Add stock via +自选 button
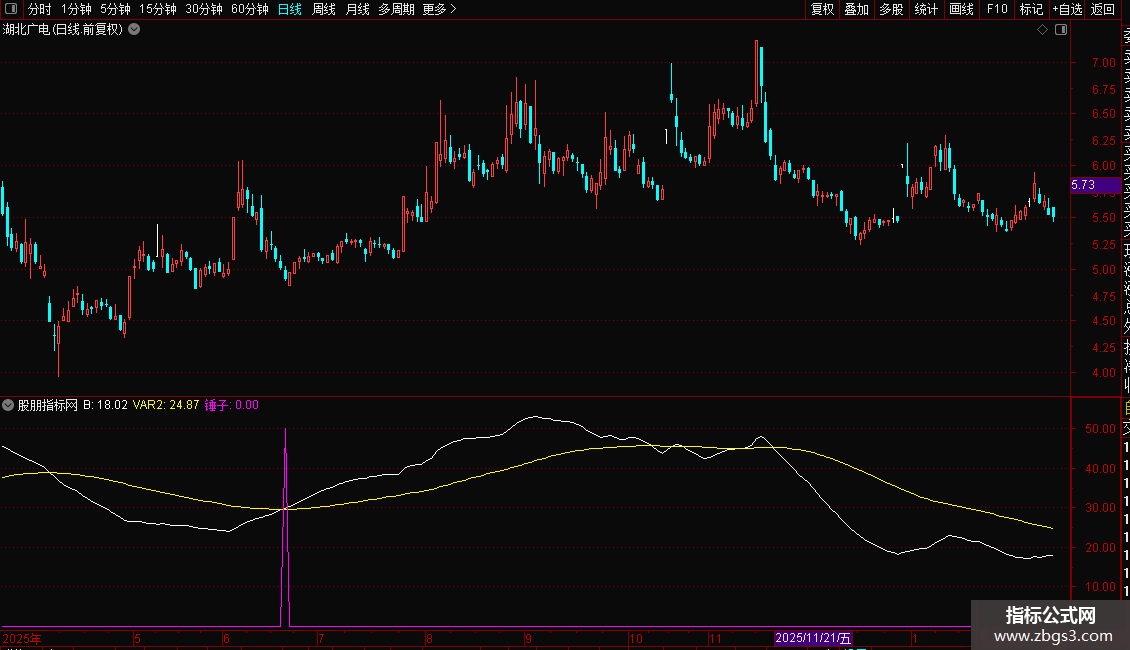 (x=1067, y=9)
